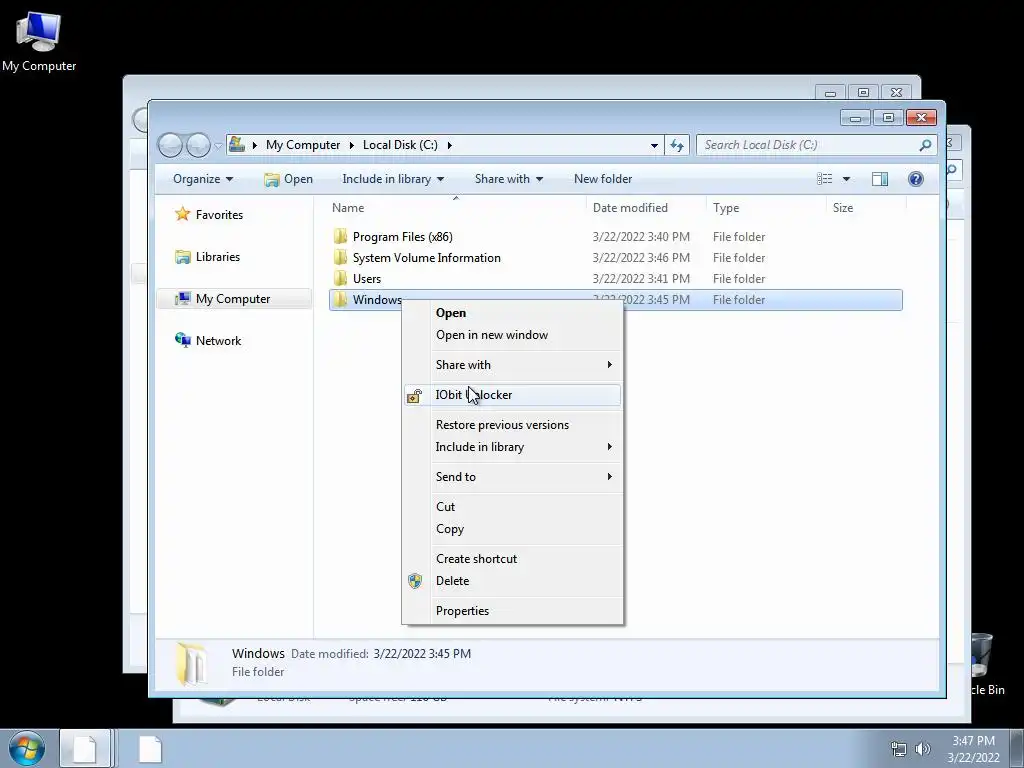Choose Cut from the context menu
Screen dimensions: 1024x768
click(513, 507)
